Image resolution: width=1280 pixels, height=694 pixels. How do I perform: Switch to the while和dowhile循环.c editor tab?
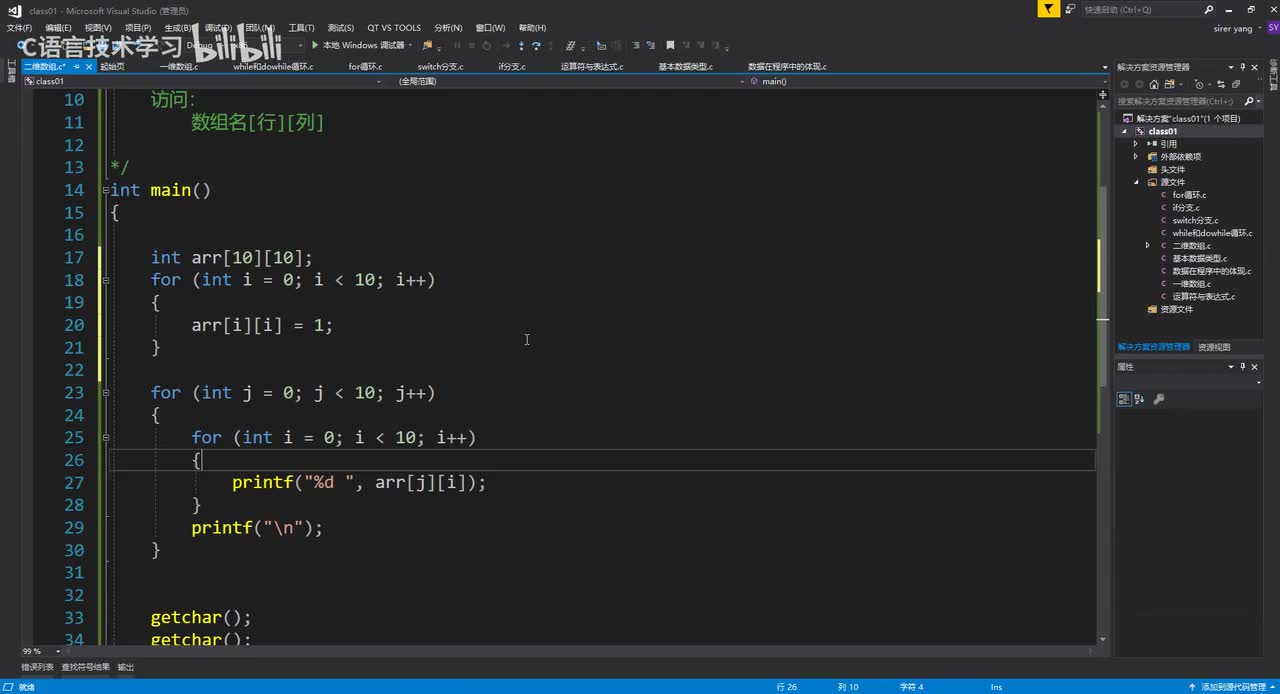point(273,67)
